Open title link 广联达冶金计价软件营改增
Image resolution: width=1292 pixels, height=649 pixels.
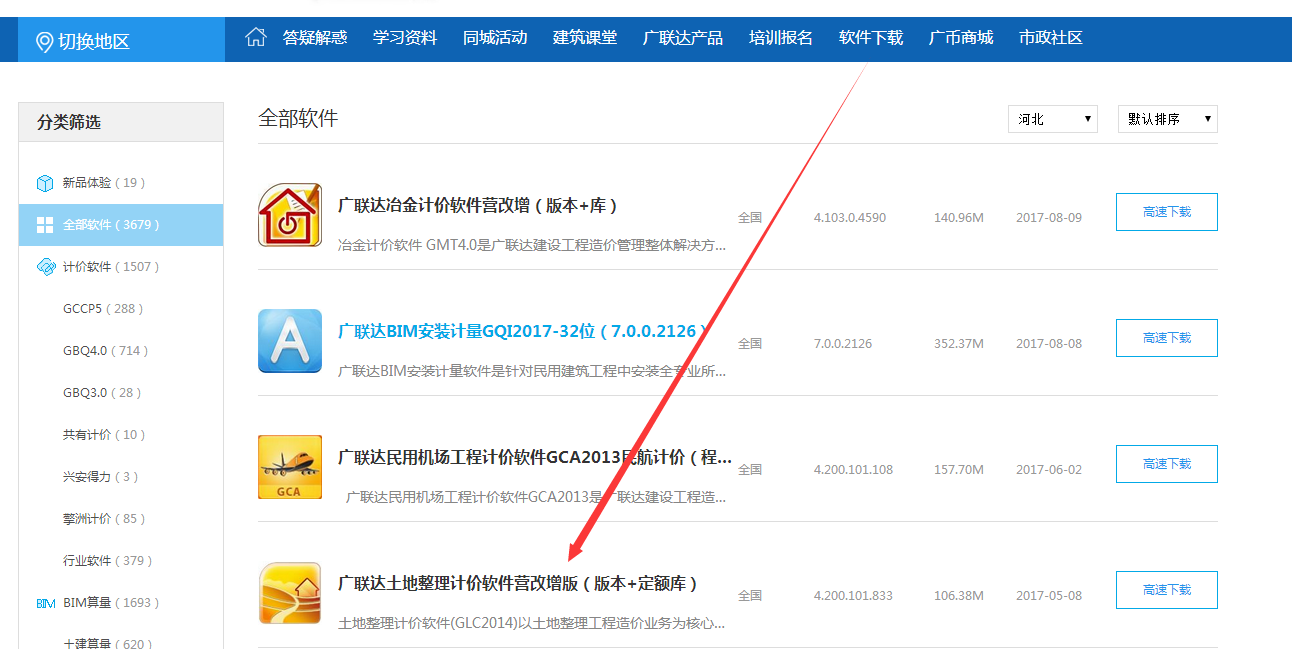[x=478, y=205]
